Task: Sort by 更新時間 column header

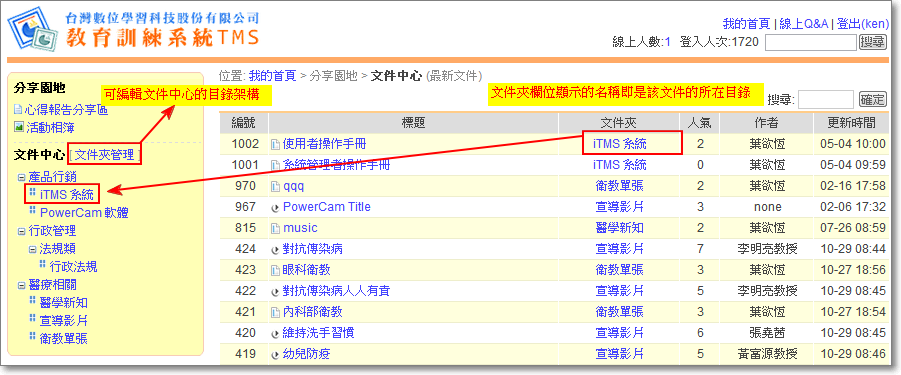Action: tap(852, 123)
